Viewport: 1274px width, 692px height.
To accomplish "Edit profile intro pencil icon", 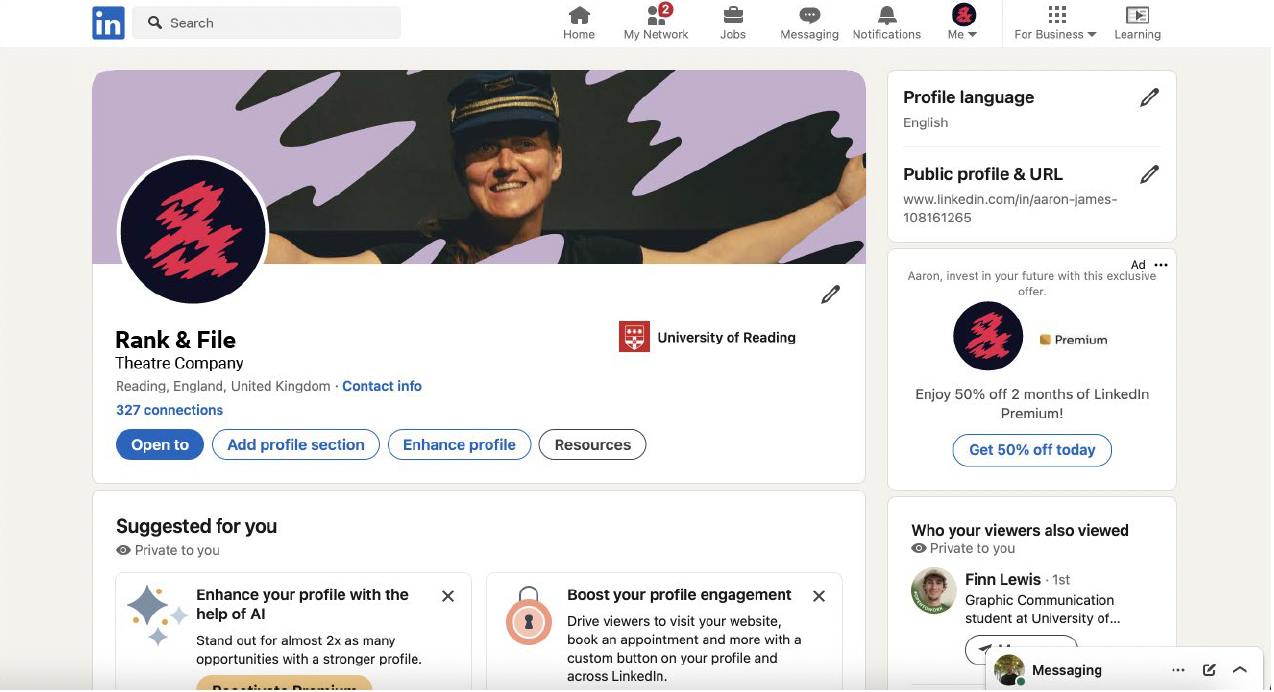I will pos(830,295).
